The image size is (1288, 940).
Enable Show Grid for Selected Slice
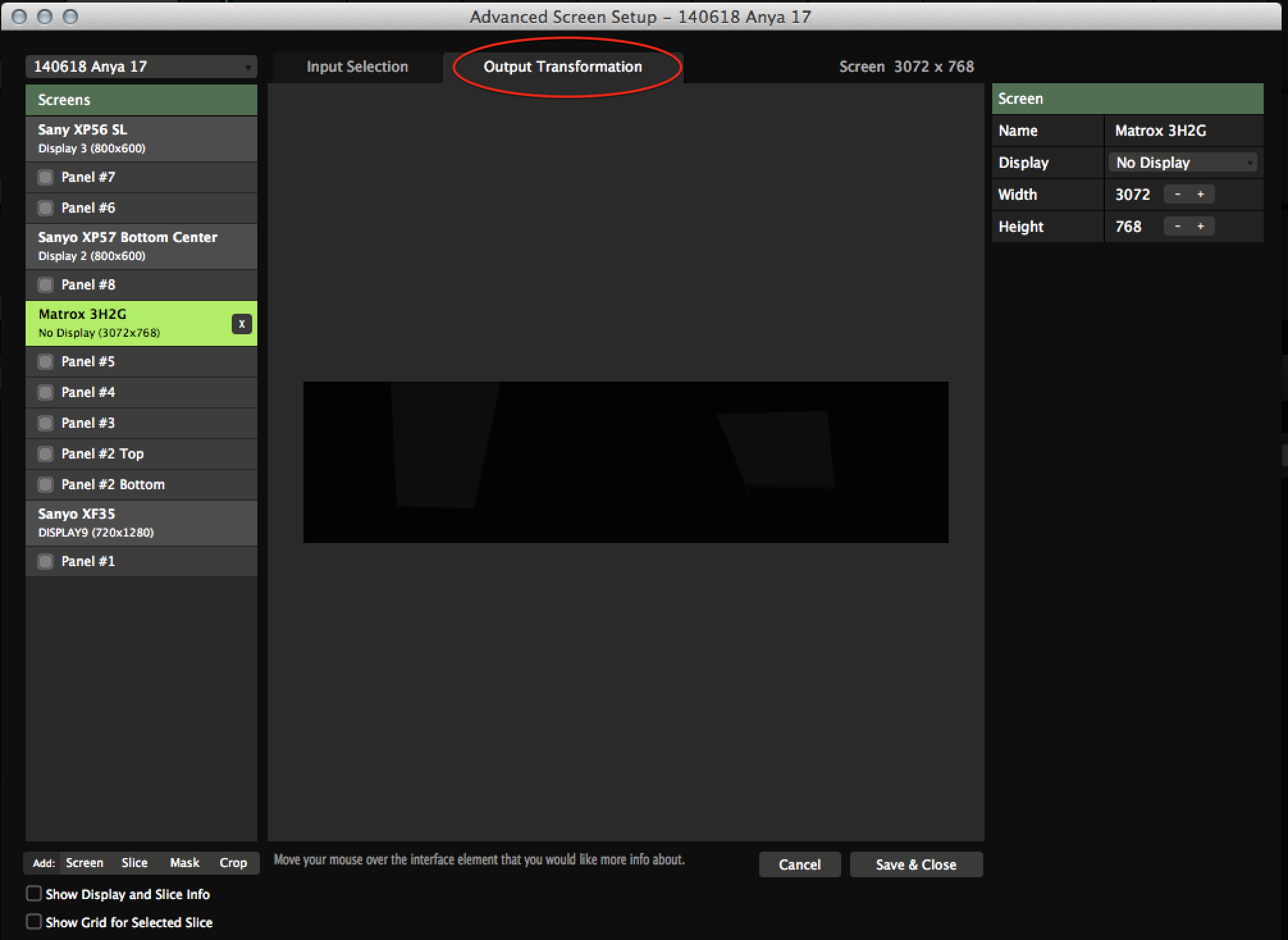[x=34, y=921]
